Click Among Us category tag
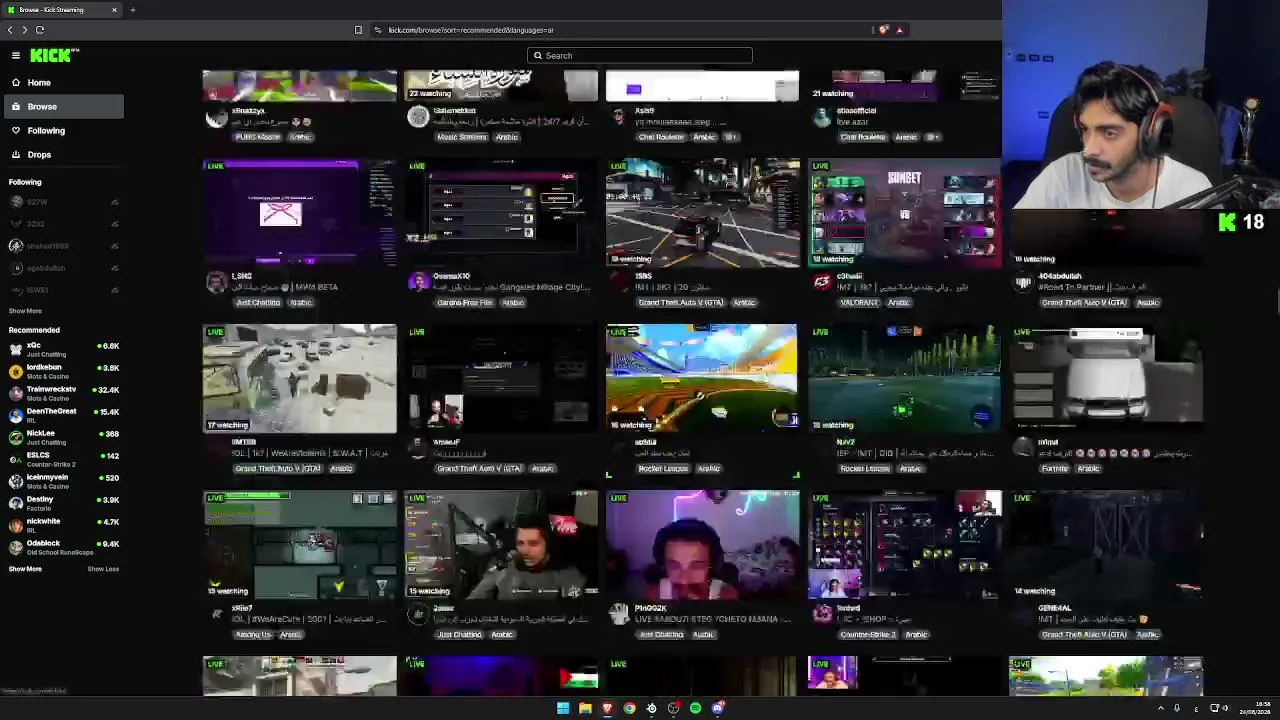 pyautogui.click(x=253, y=635)
